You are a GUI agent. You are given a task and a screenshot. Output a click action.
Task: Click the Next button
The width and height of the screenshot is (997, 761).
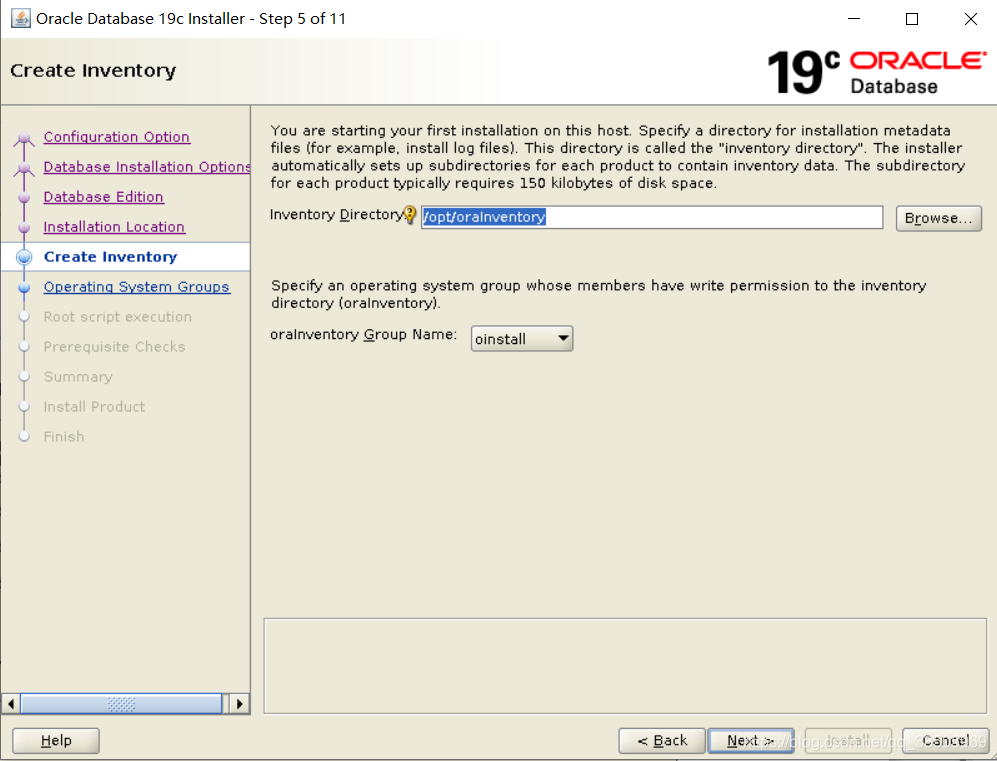click(x=751, y=741)
